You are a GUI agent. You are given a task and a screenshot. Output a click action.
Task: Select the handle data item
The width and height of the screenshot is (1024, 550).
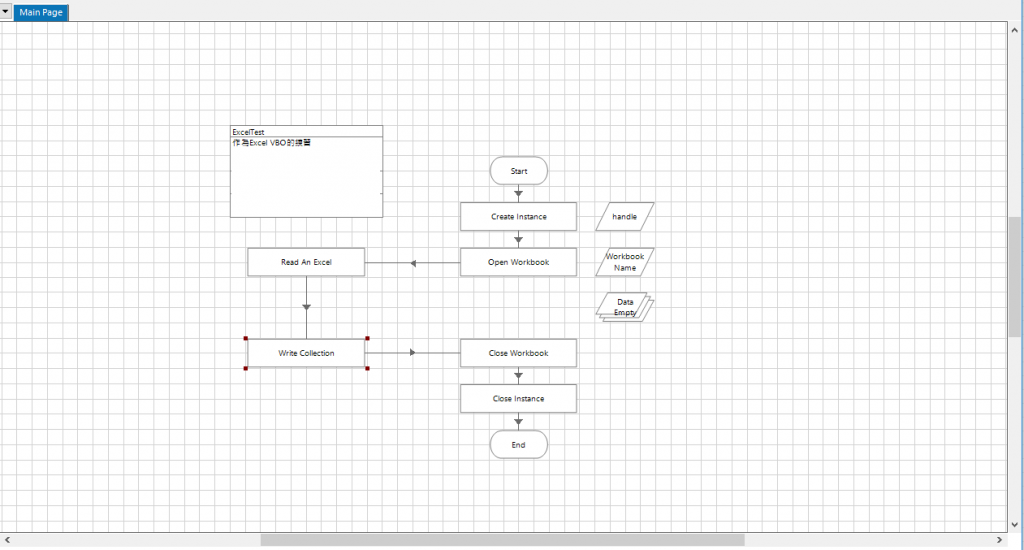click(x=625, y=217)
